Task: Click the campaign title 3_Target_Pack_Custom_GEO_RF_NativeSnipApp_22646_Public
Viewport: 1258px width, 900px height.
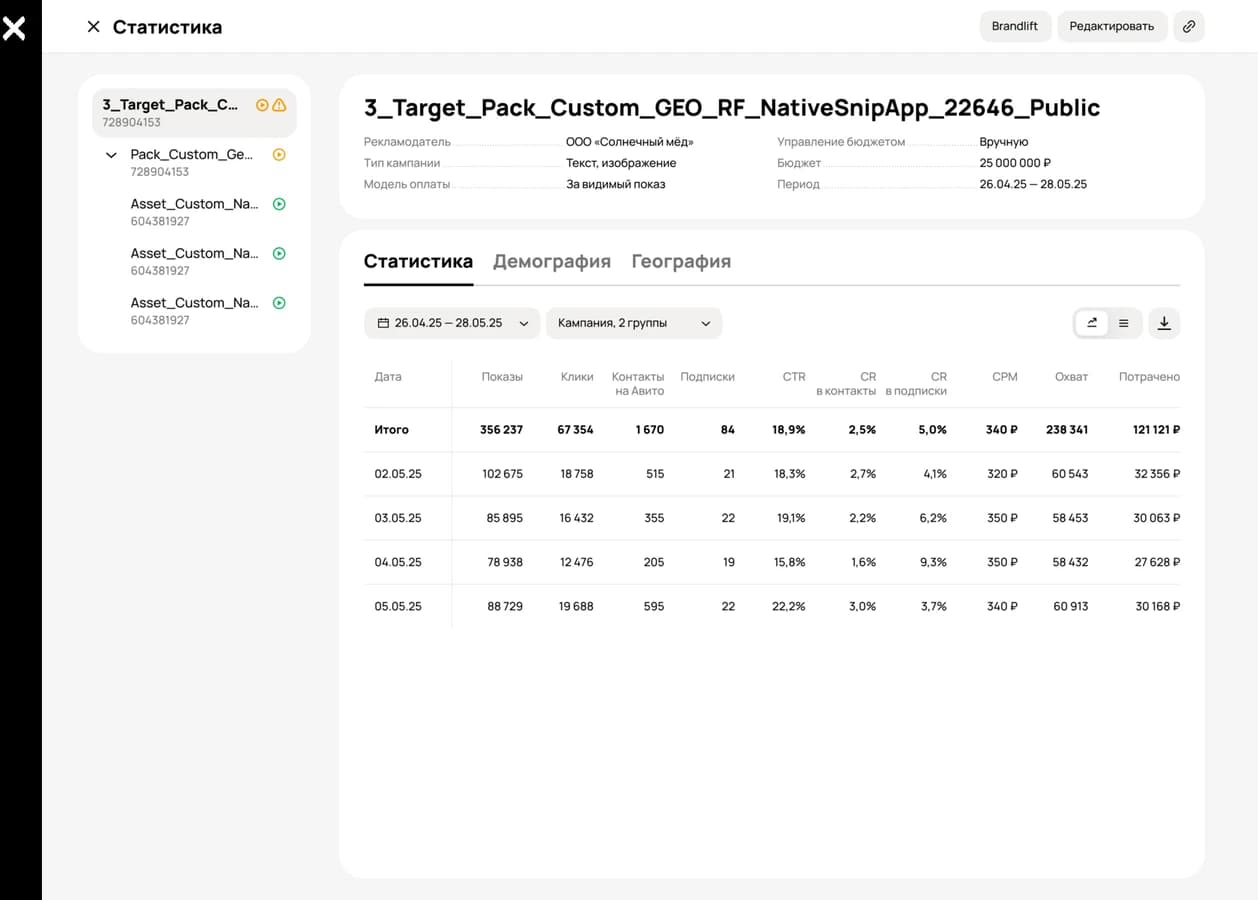Action: click(x=732, y=108)
